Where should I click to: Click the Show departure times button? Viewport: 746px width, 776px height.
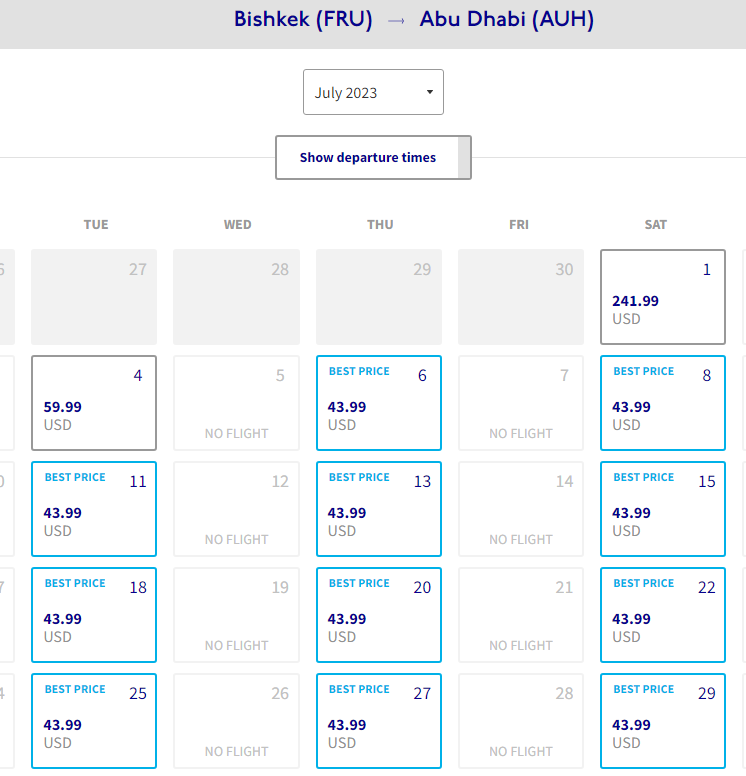click(x=367, y=157)
